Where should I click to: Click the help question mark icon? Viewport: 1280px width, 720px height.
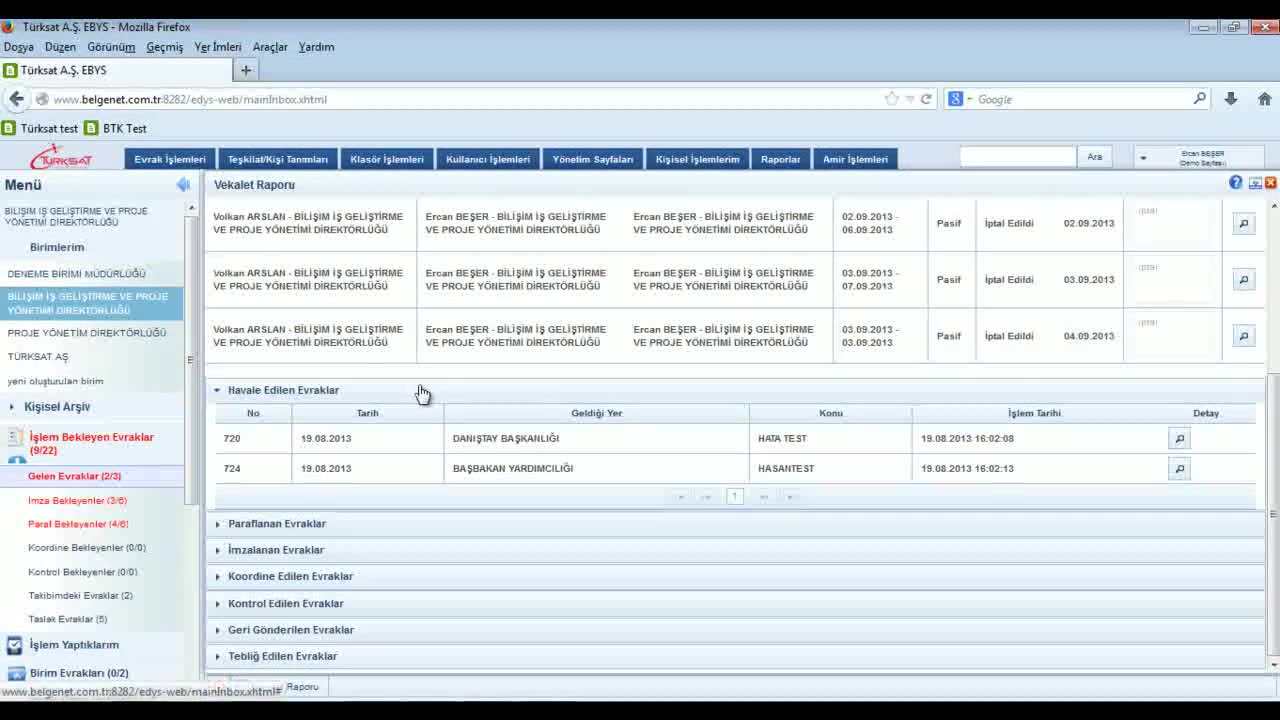point(1236,183)
